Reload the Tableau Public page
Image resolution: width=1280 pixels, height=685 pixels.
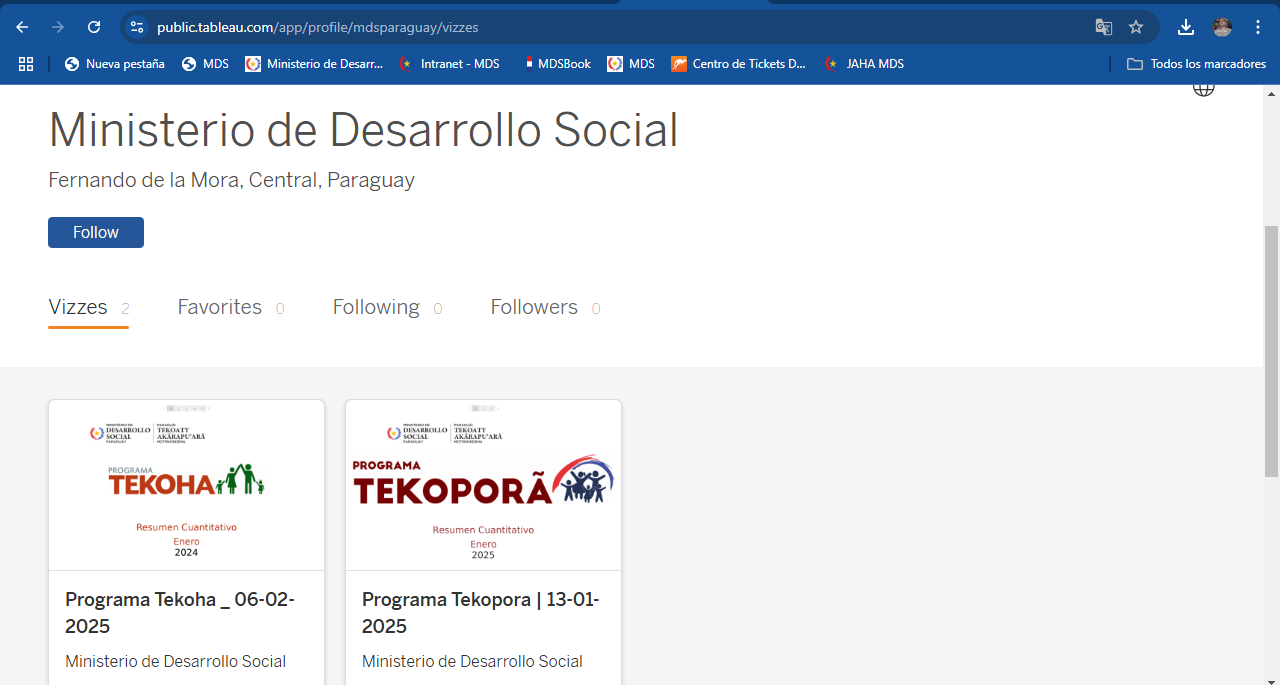pyautogui.click(x=94, y=27)
